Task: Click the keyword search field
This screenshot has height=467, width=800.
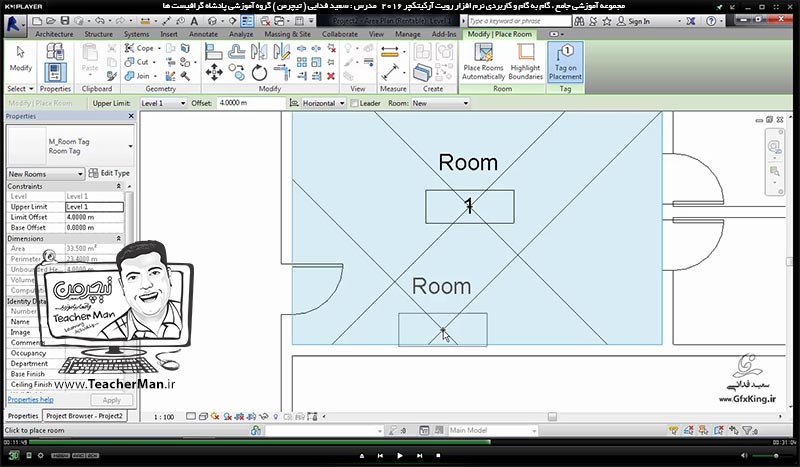Action: click(519, 21)
